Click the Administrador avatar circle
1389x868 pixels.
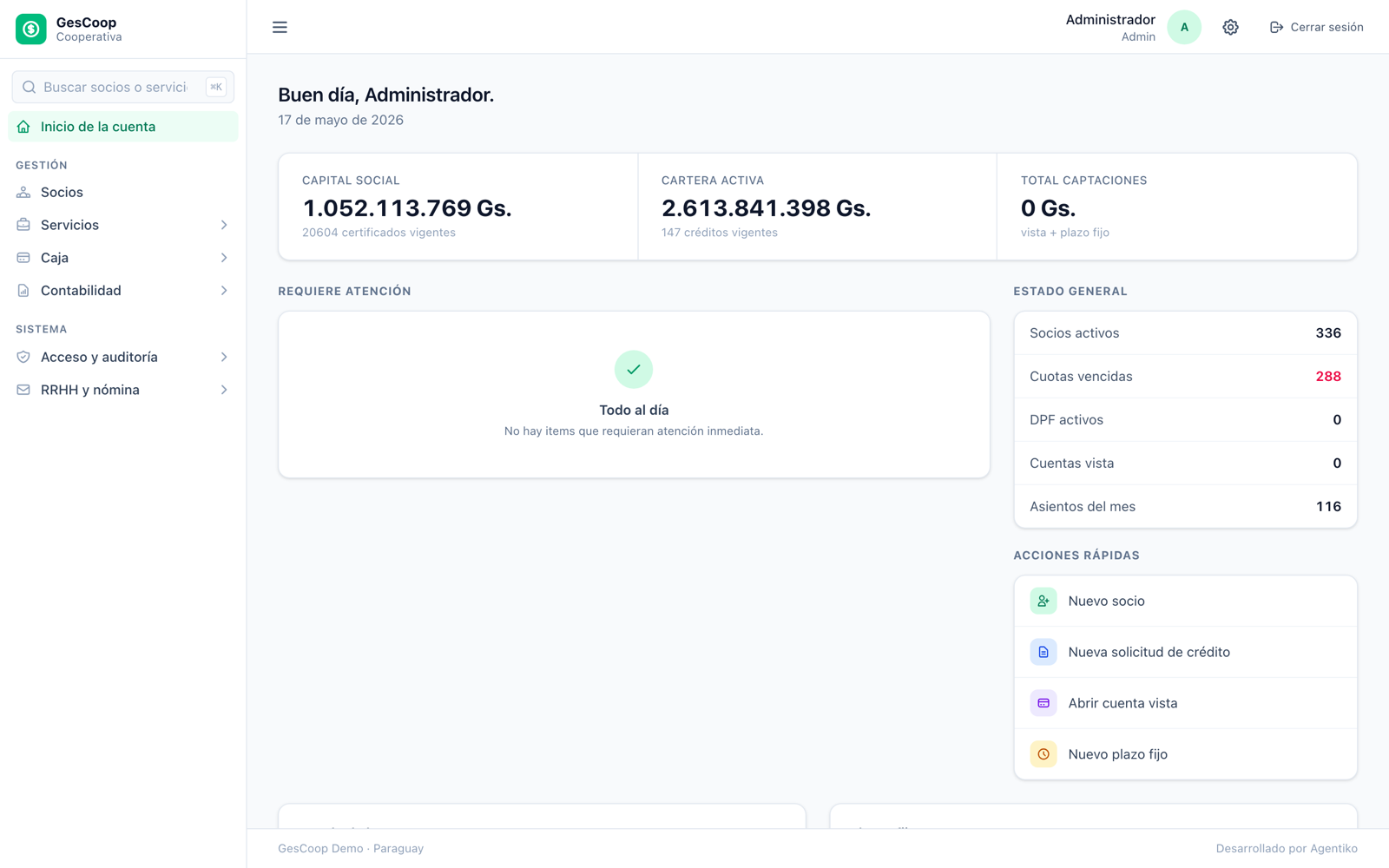pyautogui.click(x=1184, y=27)
